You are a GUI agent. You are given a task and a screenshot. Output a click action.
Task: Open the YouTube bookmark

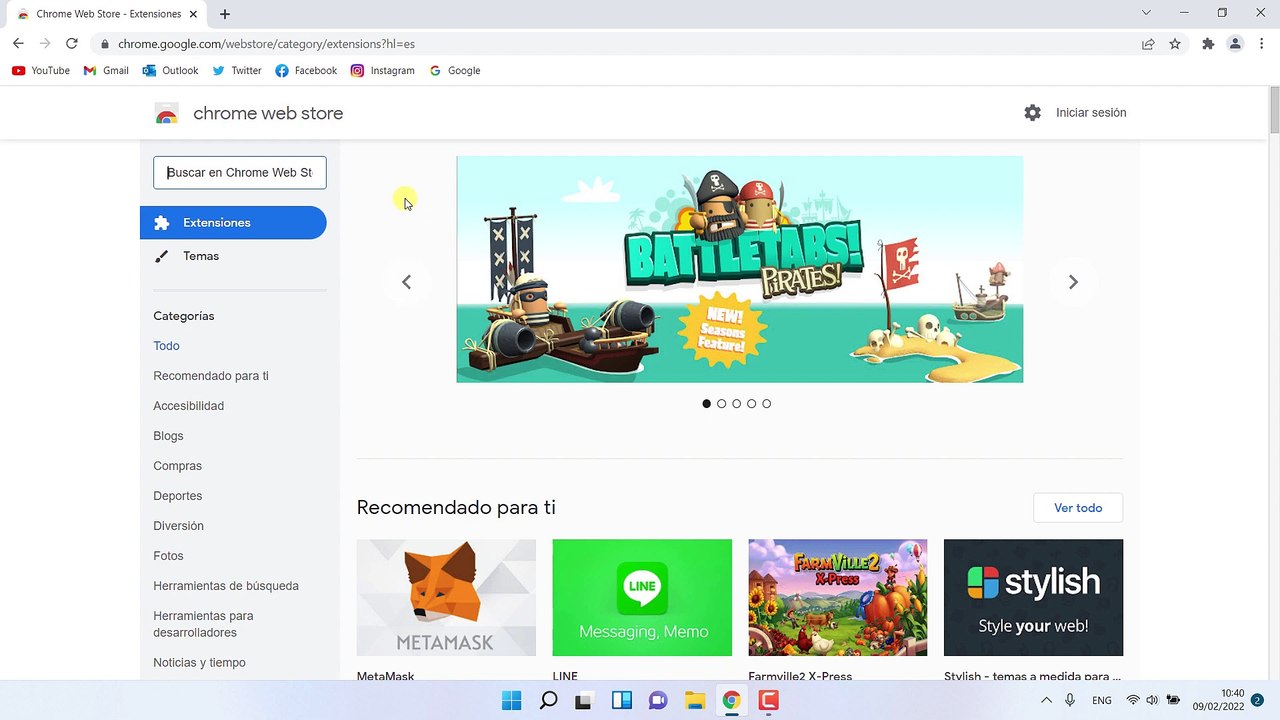point(41,71)
